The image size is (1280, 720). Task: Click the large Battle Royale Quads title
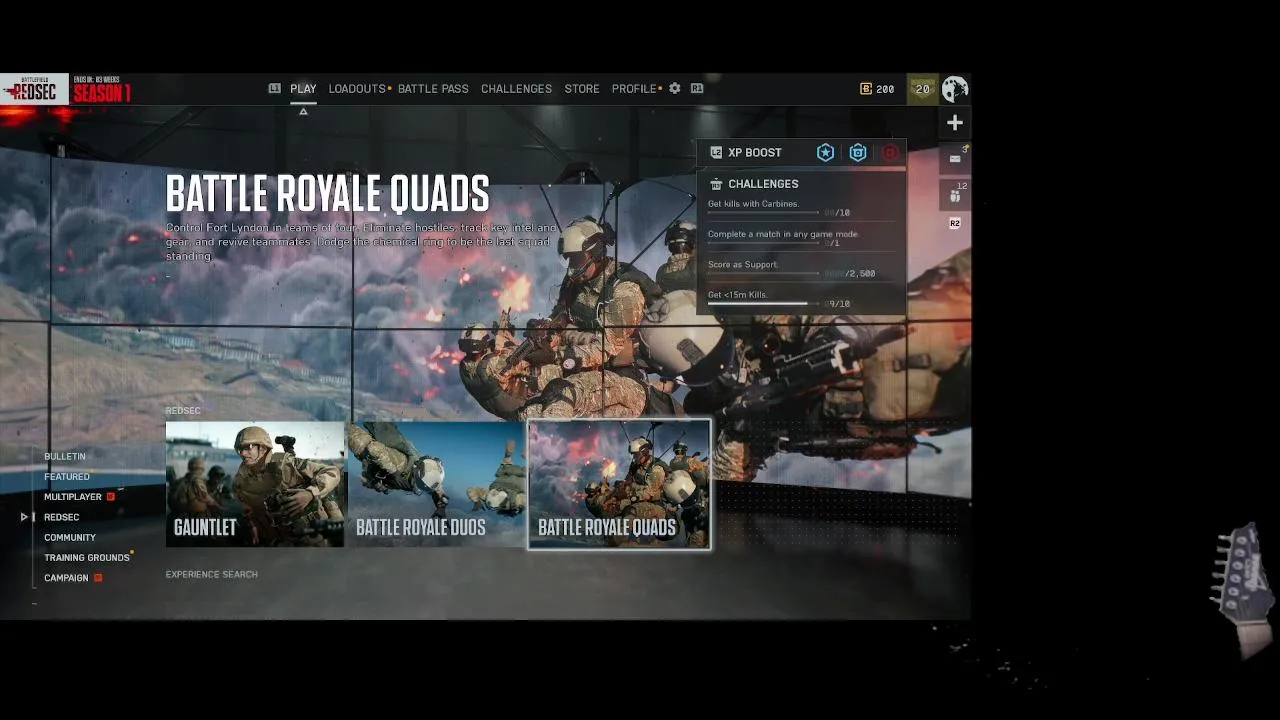click(327, 193)
